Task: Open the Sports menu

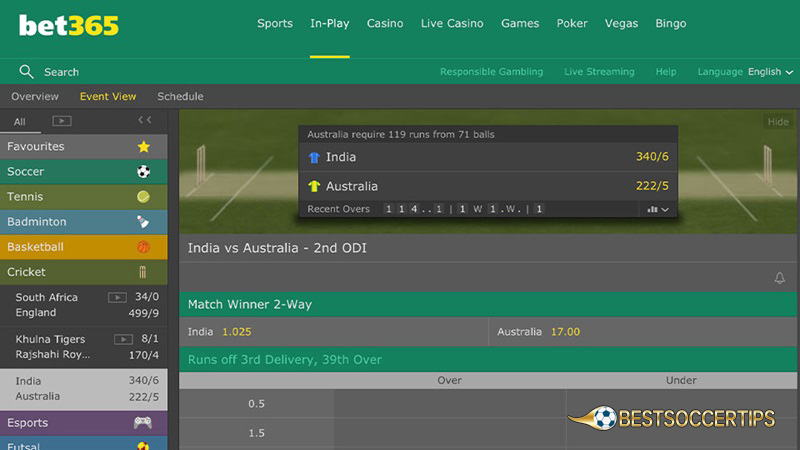Action: (275, 23)
